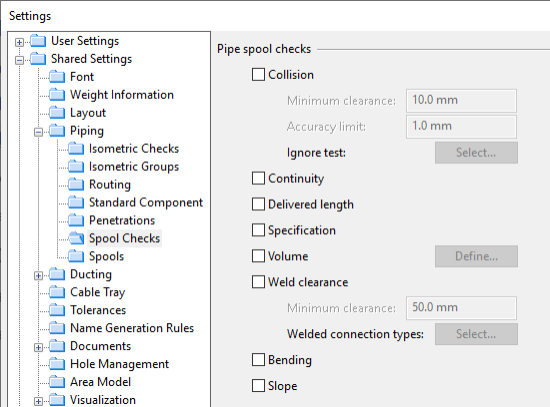
Task: Collapse the Piping tree node
Action: pos(38,132)
